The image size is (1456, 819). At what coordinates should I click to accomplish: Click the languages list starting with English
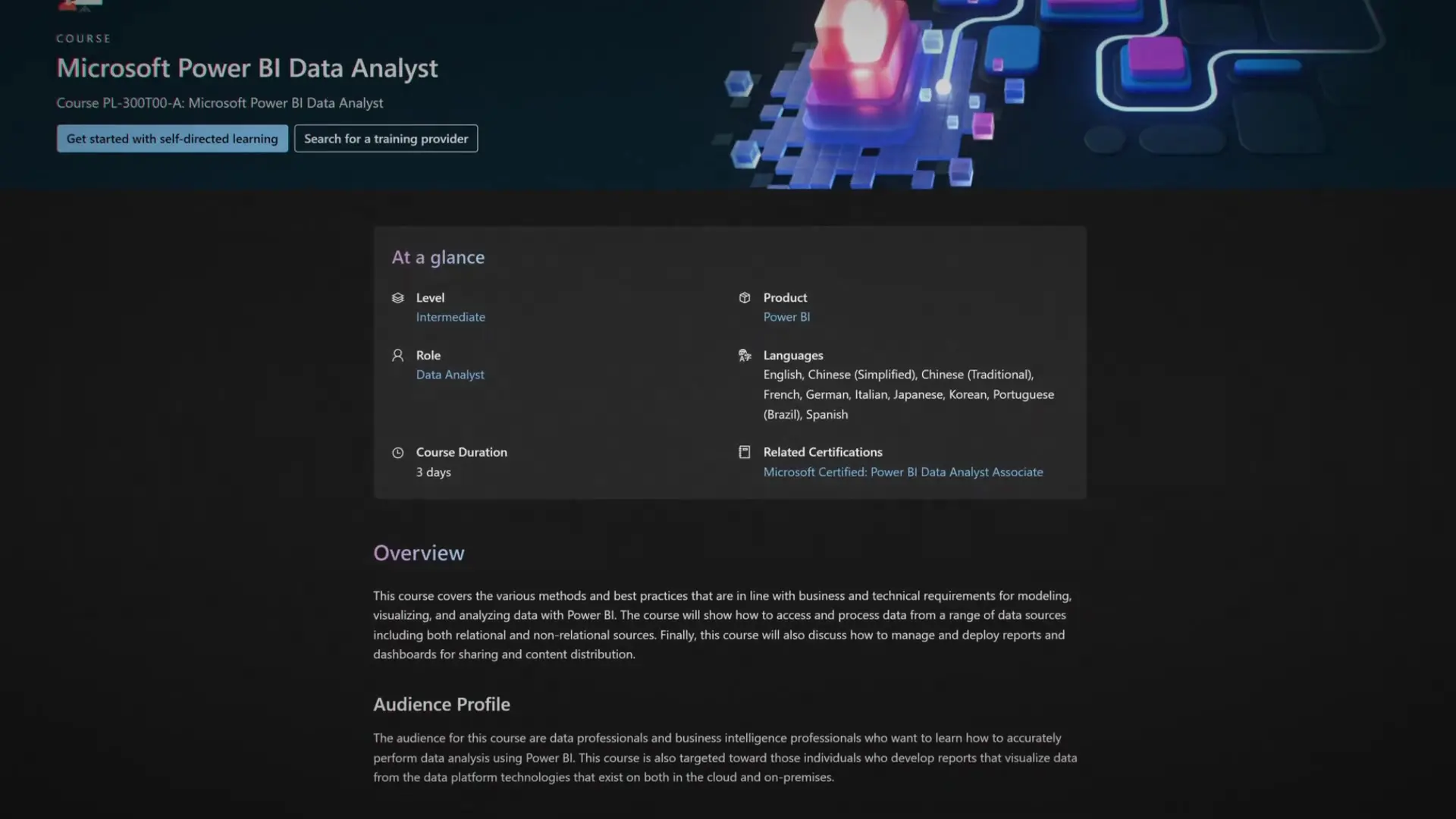pos(908,394)
